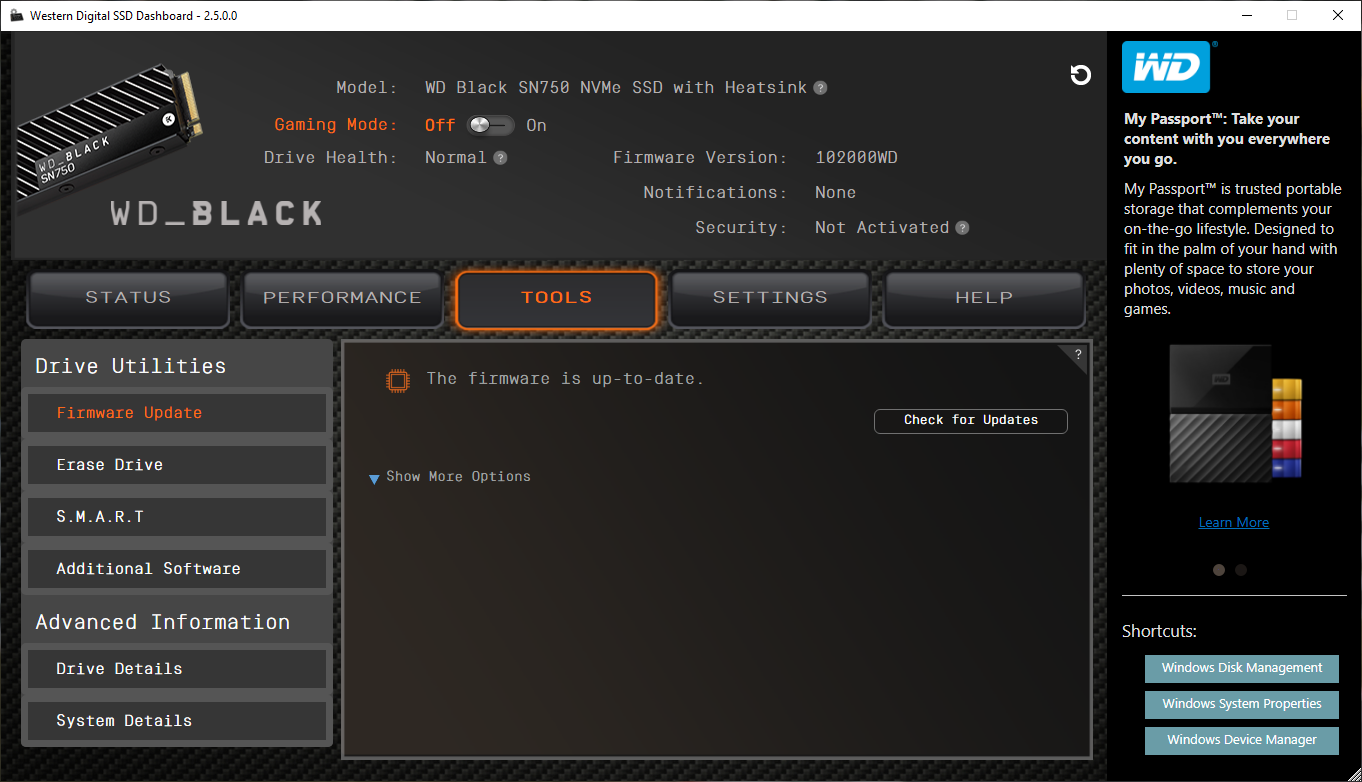Click help icon next to Security status
The width and height of the screenshot is (1362, 782).
click(x=962, y=228)
